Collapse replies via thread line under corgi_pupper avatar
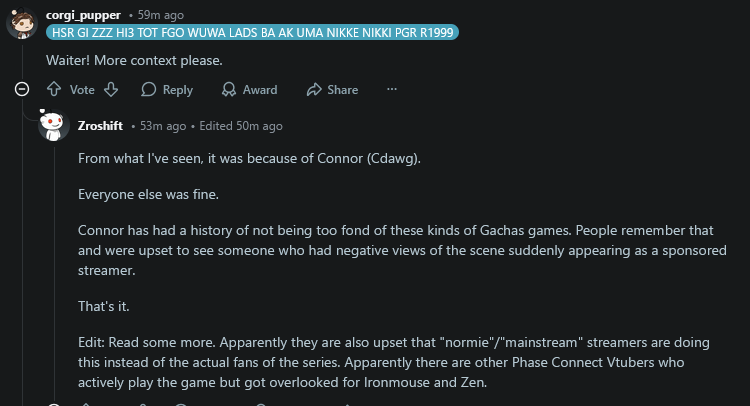Screen dimensions: 750x406 22,62
